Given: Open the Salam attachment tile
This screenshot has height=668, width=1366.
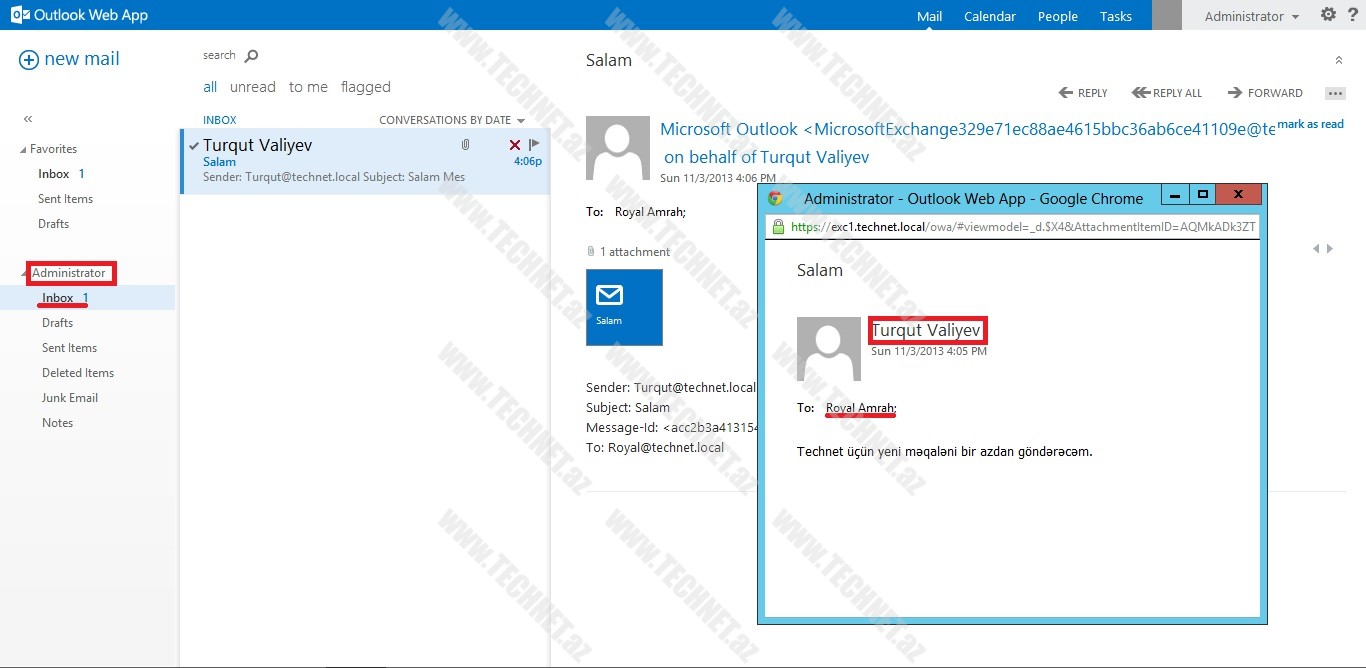Looking at the screenshot, I should tap(624, 307).
